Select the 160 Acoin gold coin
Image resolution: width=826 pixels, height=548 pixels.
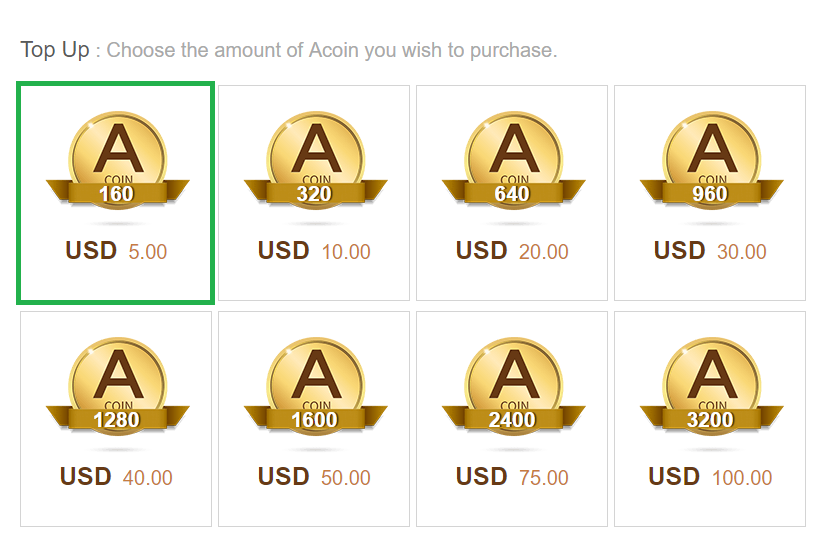117,162
